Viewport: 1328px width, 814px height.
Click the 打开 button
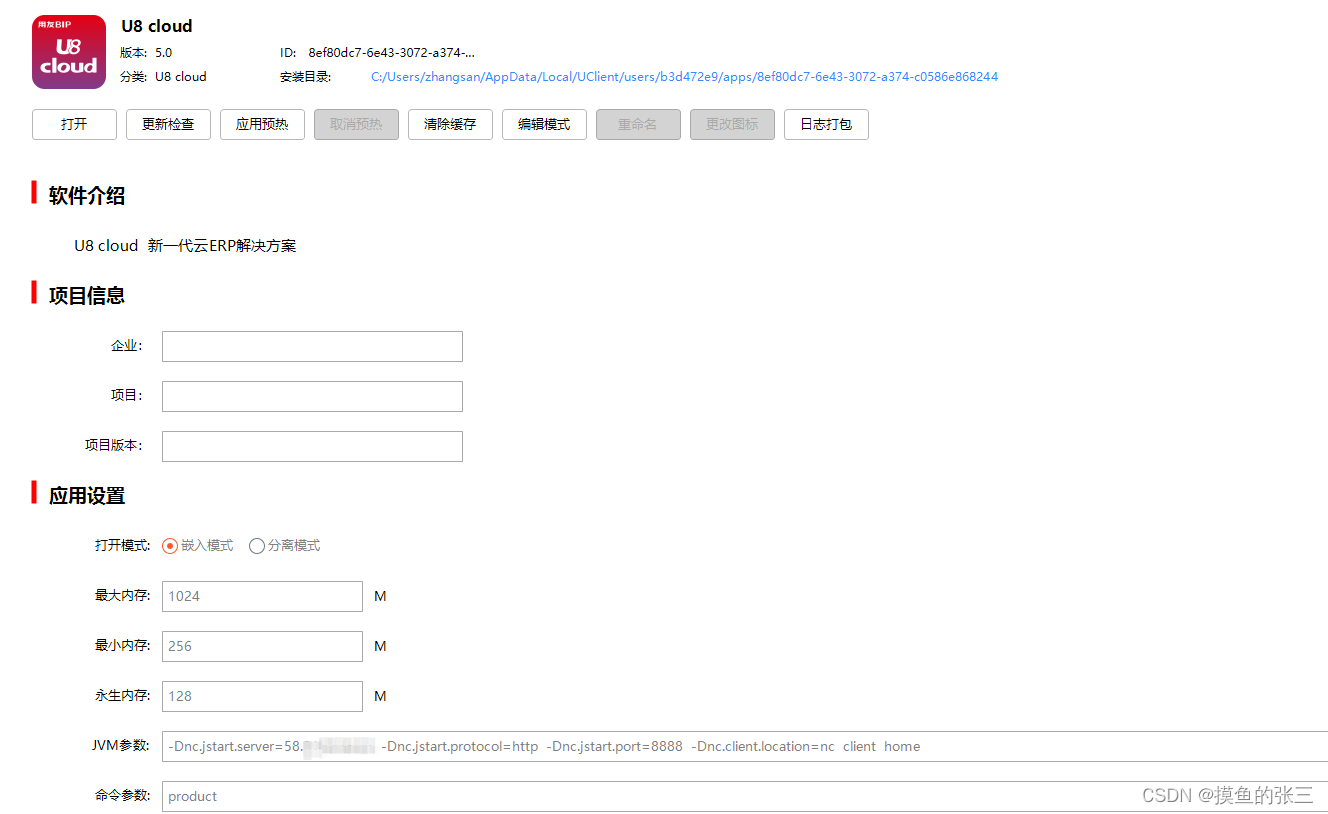[74, 125]
